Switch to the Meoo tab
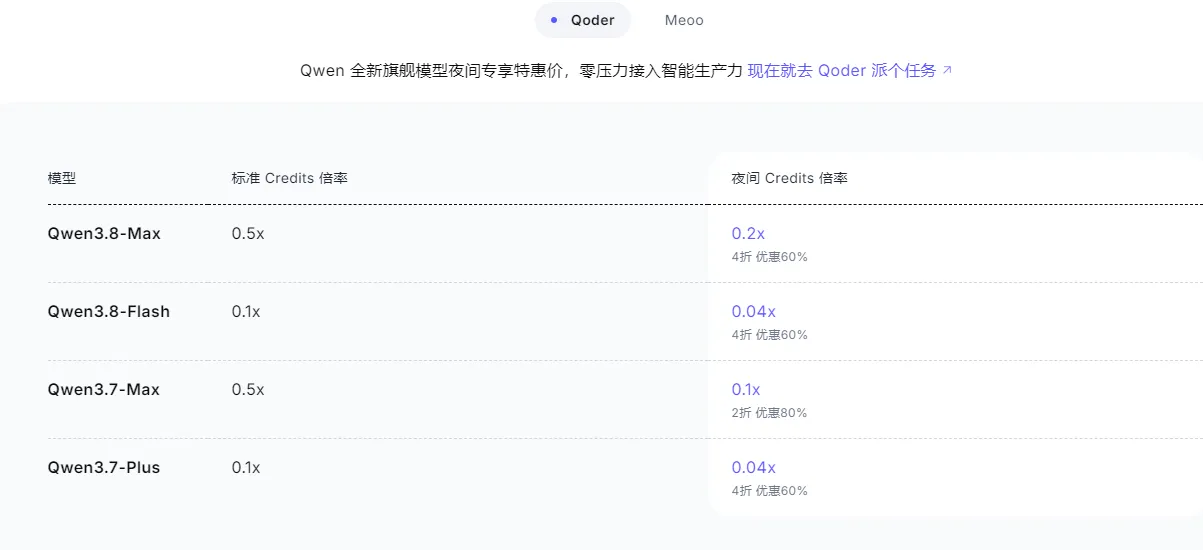Image resolution: width=1203 pixels, height=550 pixels. (x=684, y=20)
